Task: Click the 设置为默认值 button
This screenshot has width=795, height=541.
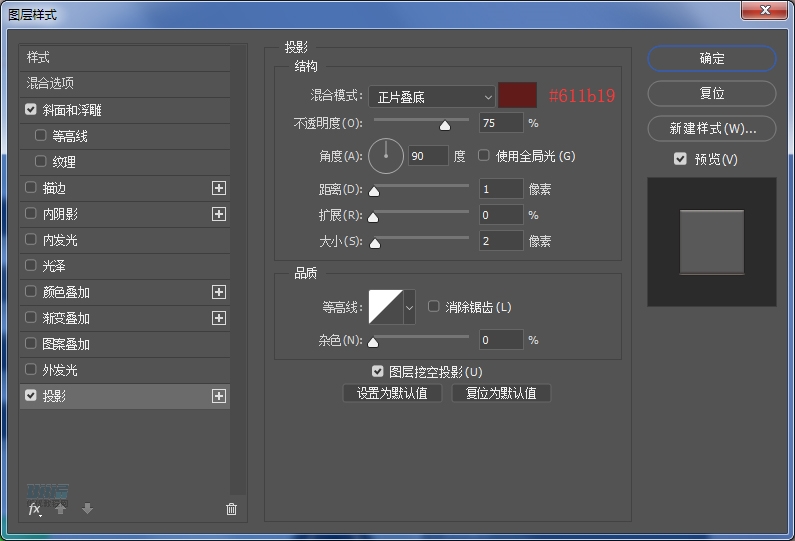Action: coord(392,393)
